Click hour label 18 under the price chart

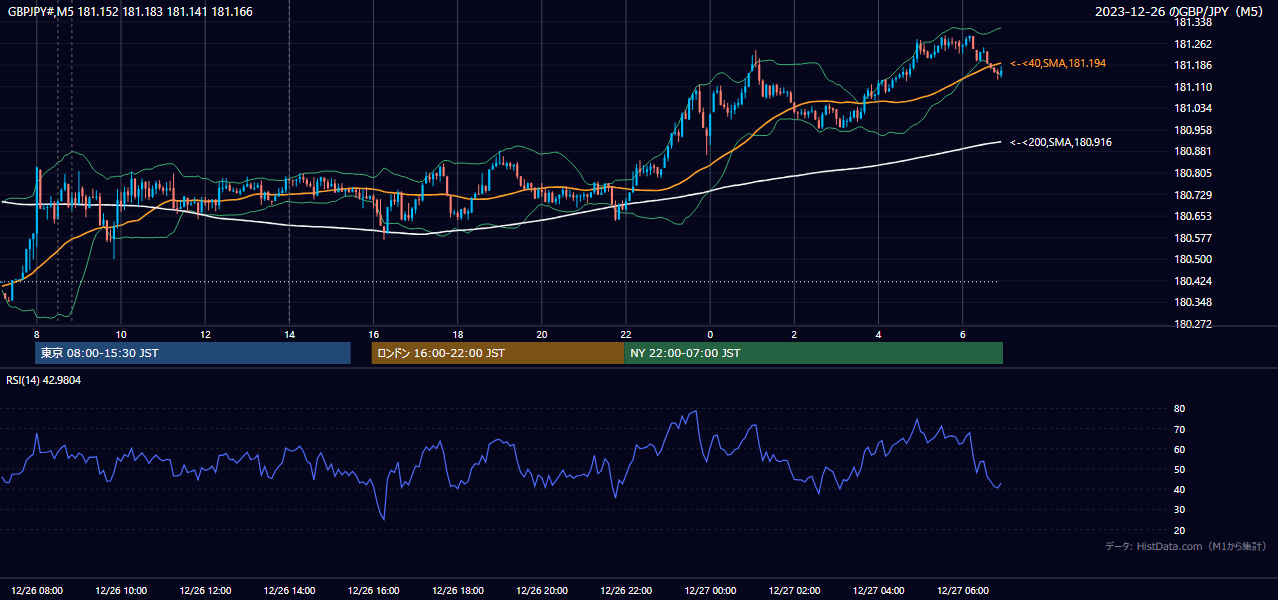[457, 334]
